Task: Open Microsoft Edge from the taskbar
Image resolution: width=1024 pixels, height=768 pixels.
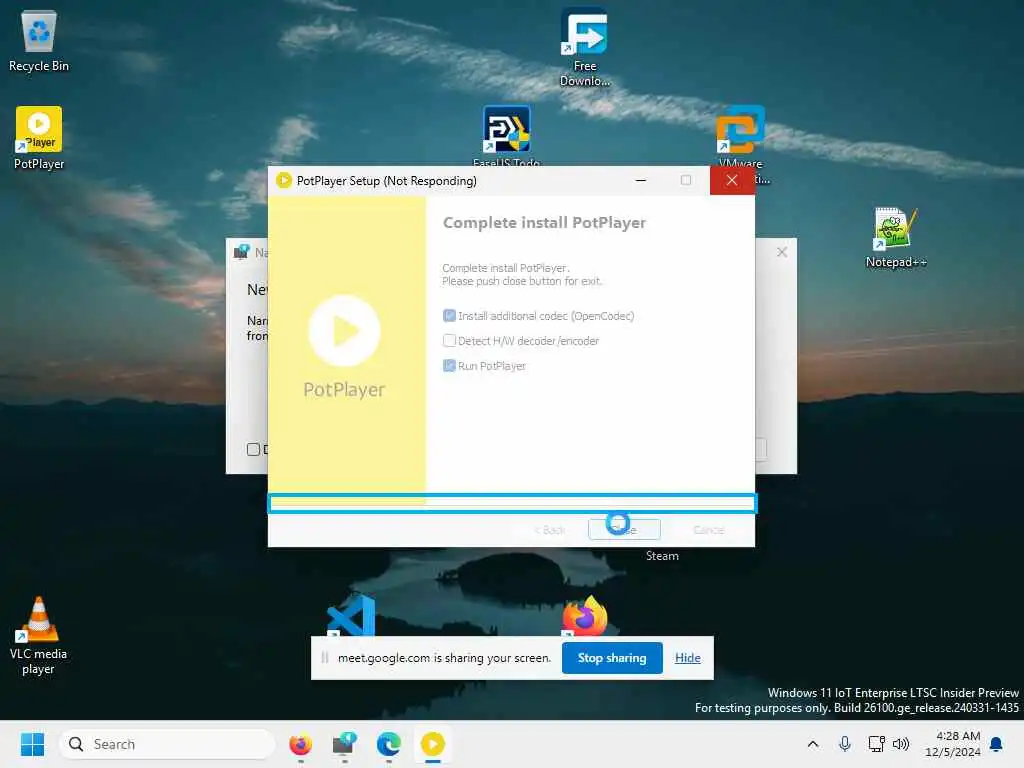Action: point(389,744)
